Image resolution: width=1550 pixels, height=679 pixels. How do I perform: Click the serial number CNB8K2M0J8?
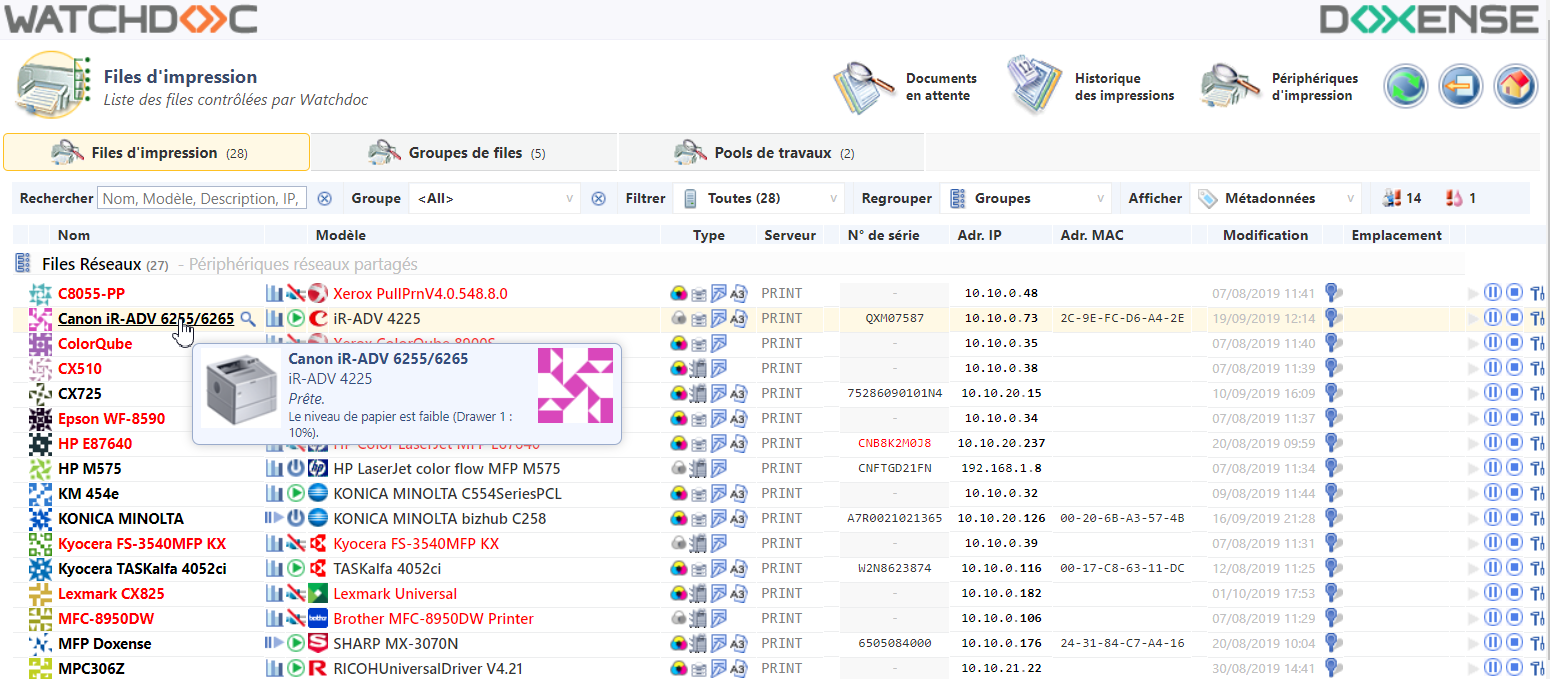[894, 444]
